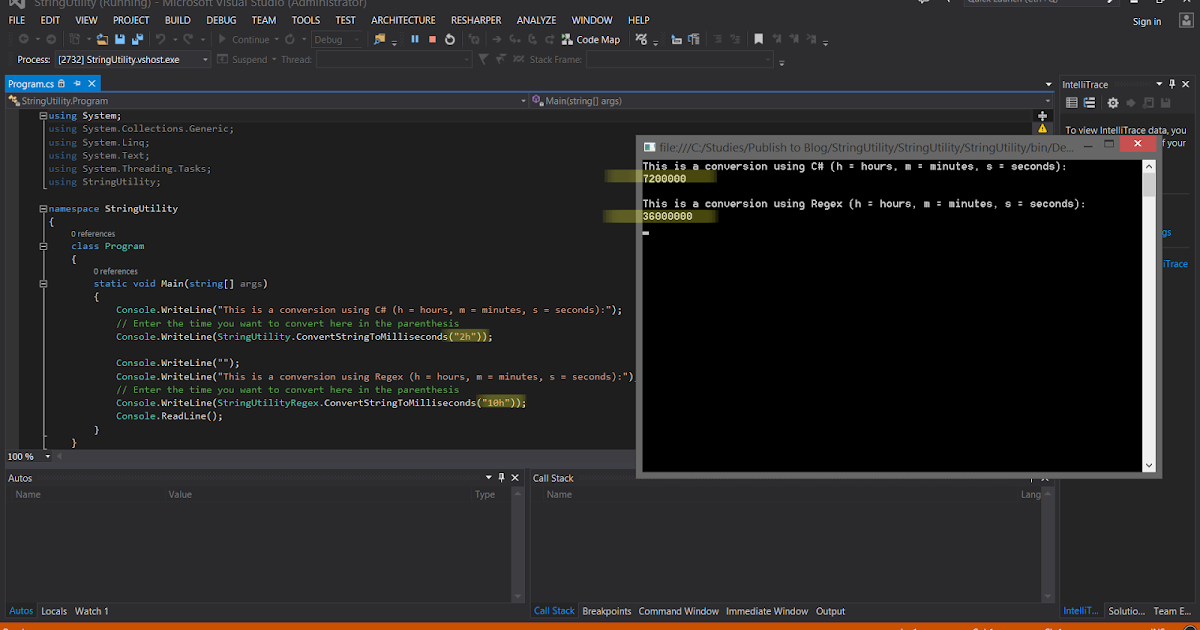Click the Undo icon on the toolbar
Image resolution: width=1200 pixels, height=630 pixels.
(160, 39)
